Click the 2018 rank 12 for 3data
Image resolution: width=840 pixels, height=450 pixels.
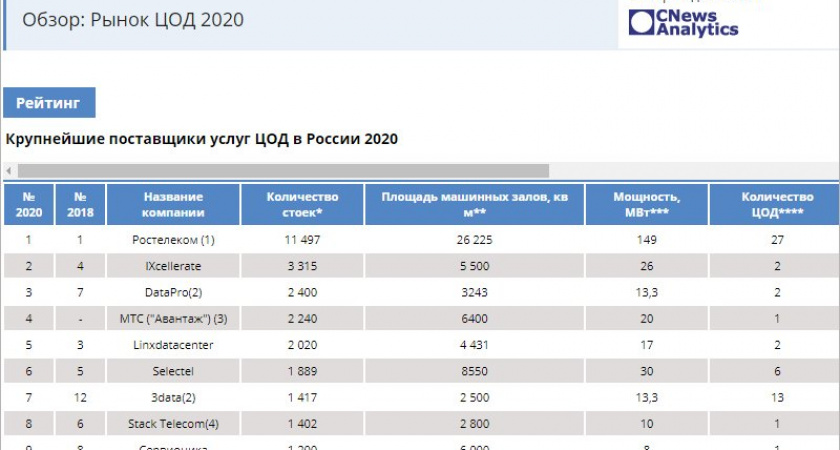80,398
